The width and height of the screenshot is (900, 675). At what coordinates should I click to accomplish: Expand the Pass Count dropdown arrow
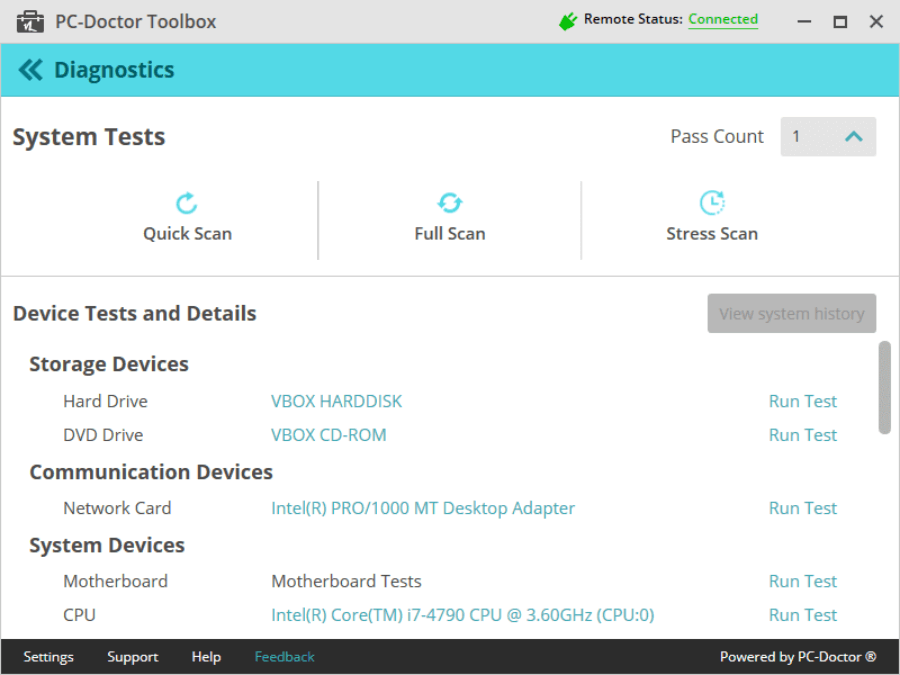pyautogui.click(x=853, y=137)
